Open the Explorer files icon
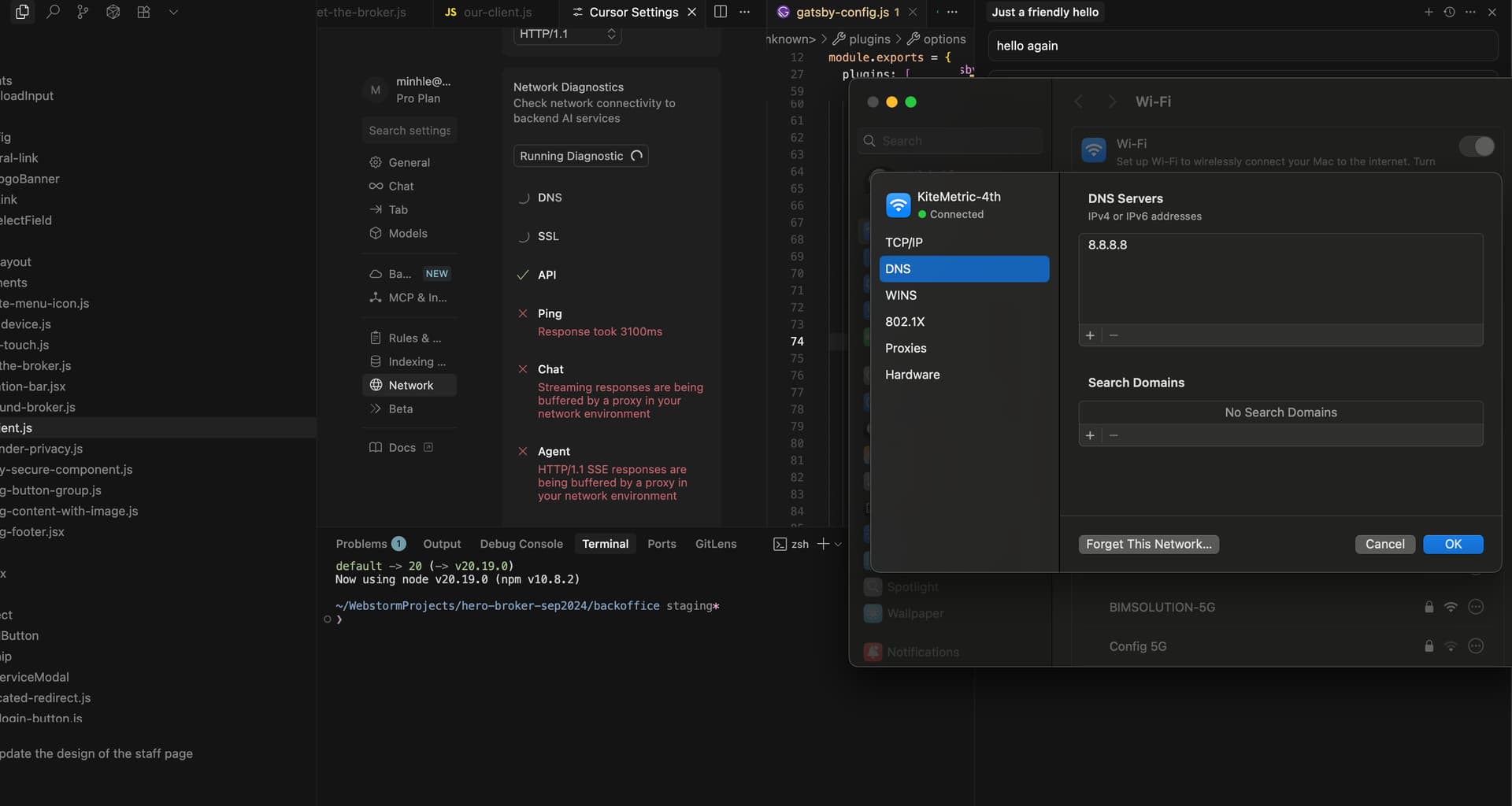The image size is (1512, 806). pos(22,12)
